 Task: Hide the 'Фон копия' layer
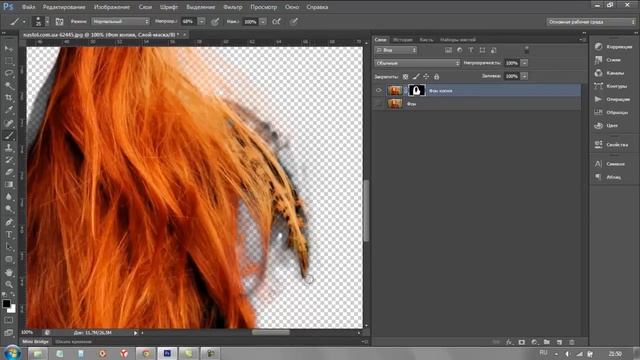coord(379,91)
